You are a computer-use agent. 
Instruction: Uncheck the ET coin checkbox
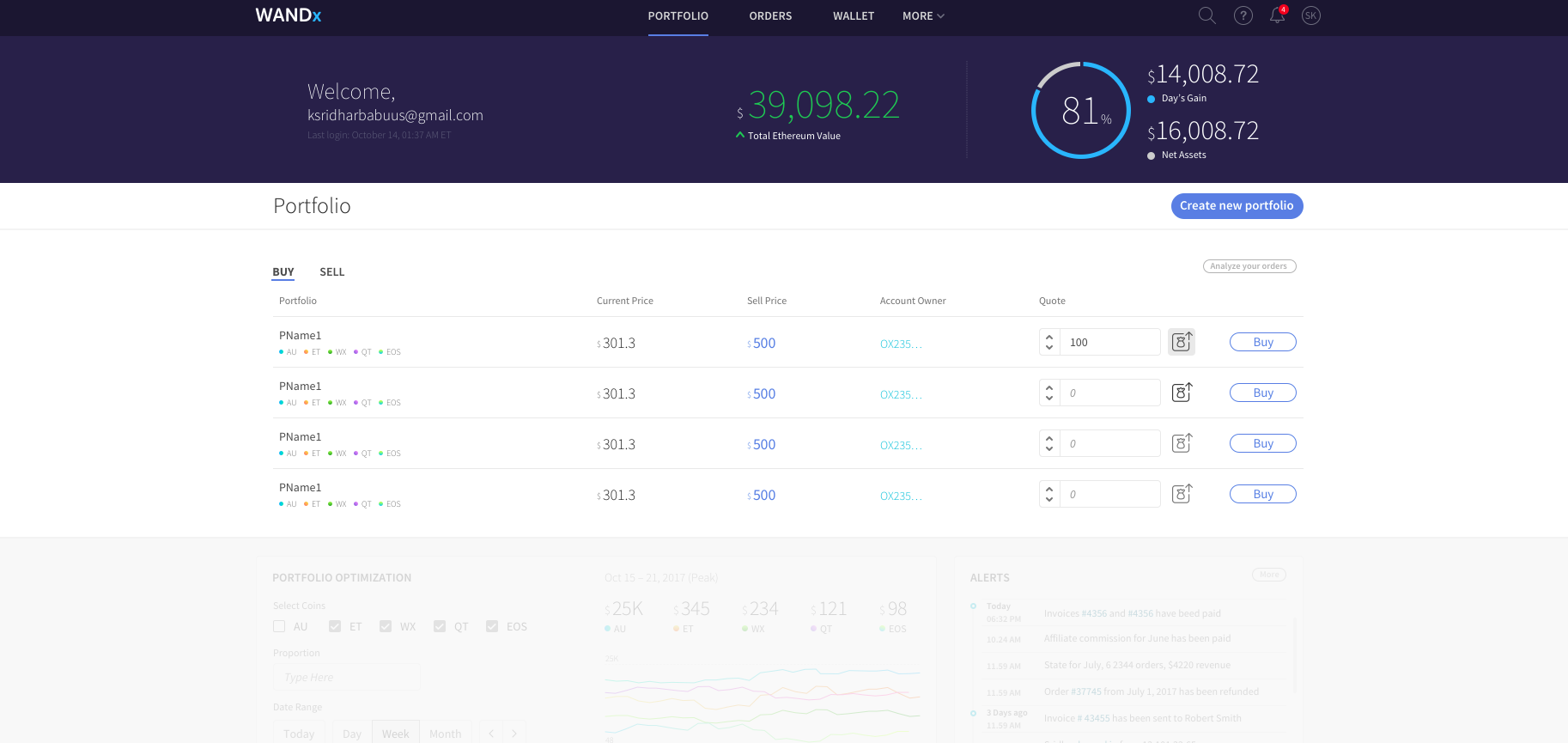point(335,626)
